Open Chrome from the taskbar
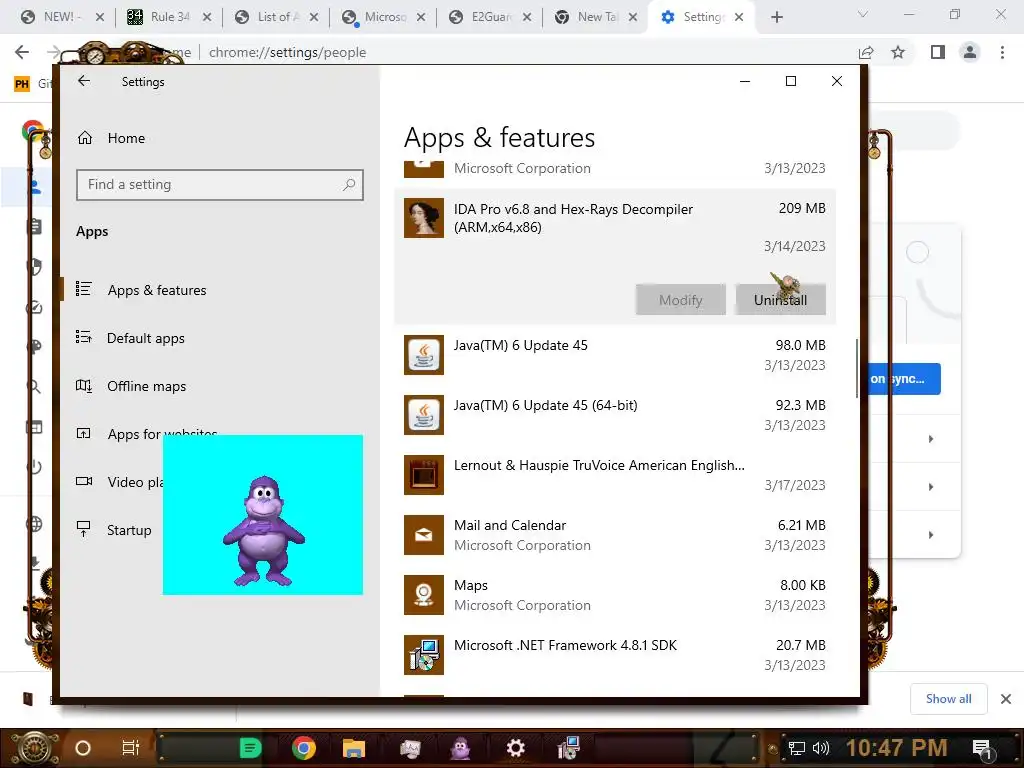 (x=304, y=748)
